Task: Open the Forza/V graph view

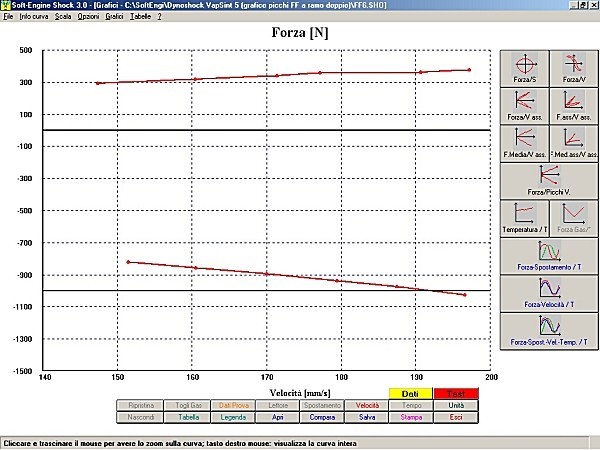Action: 572,66
